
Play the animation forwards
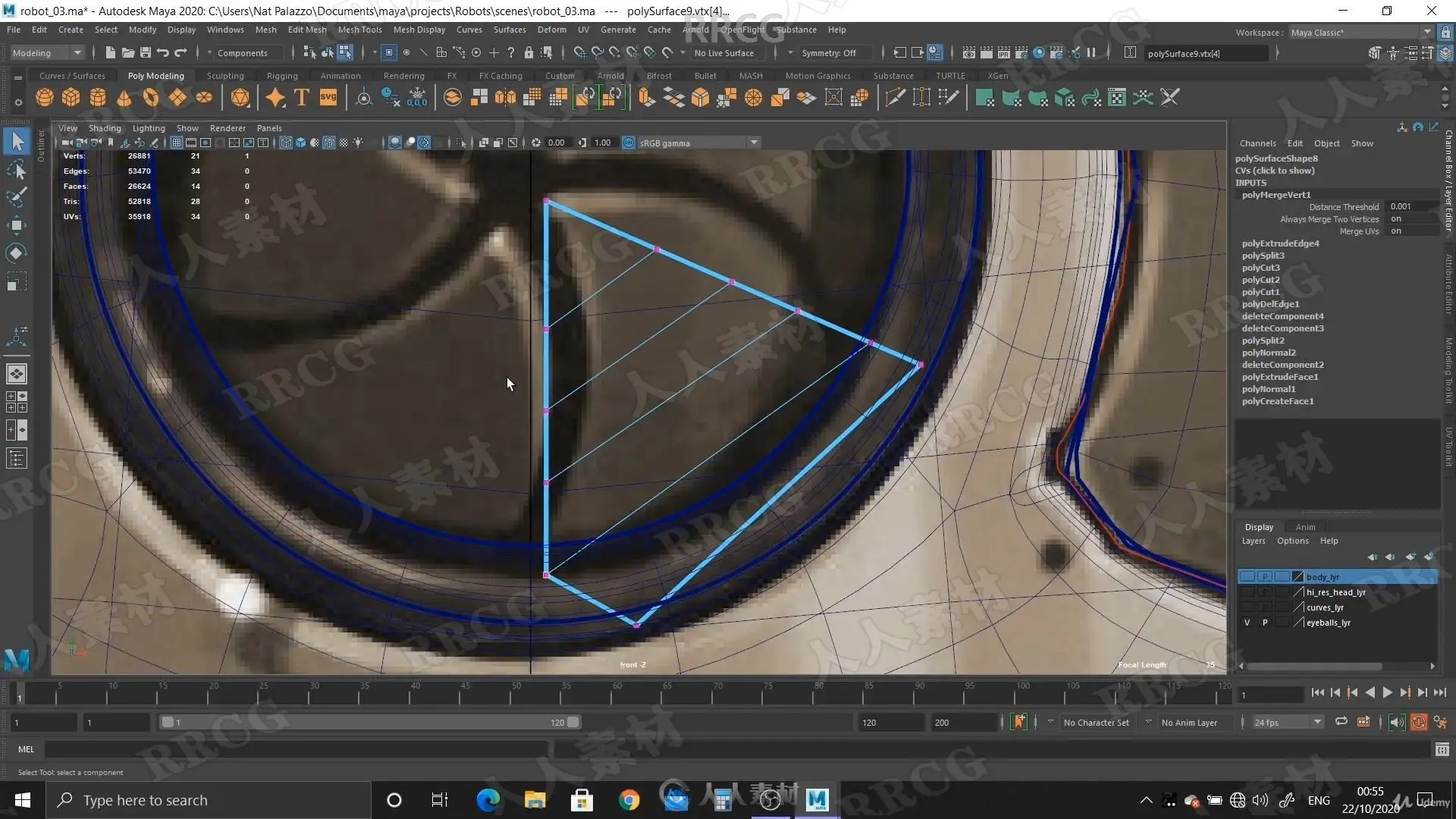(1387, 692)
